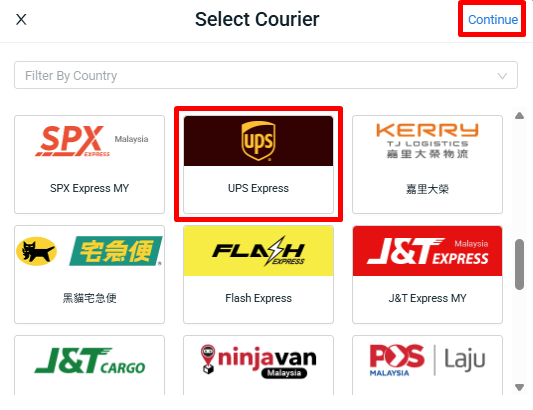Viewport: 533px width, 410px height.
Task: Click the courier list scrollbar thumb
Action: click(x=519, y=264)
